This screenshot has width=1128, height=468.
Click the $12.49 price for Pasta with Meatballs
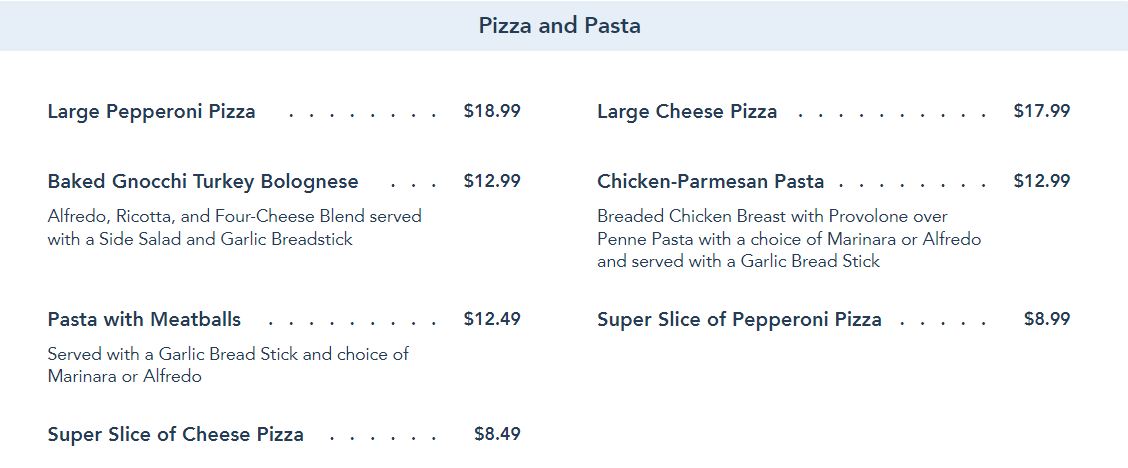[x=492, y=319]
